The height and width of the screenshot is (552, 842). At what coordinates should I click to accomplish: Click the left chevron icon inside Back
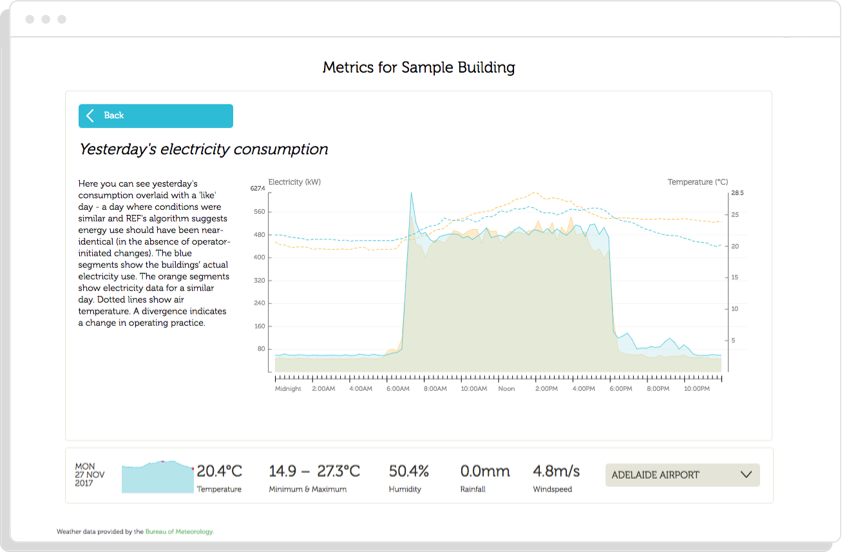click(x=90, y=116)
